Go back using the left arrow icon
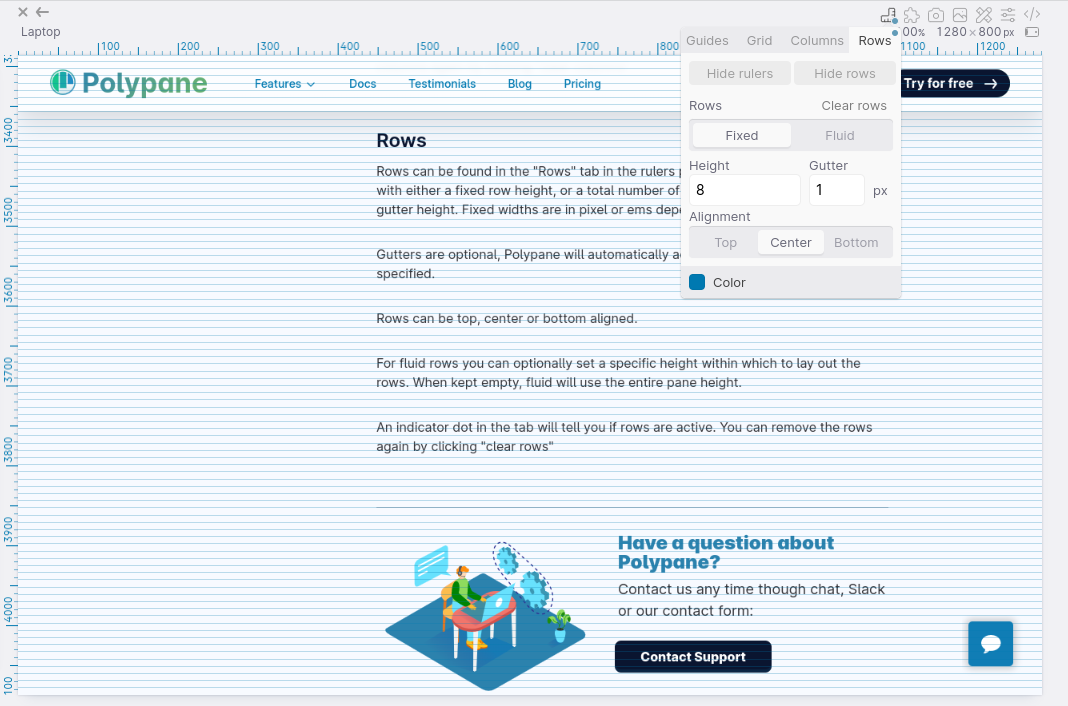 (x=42, y=12)
